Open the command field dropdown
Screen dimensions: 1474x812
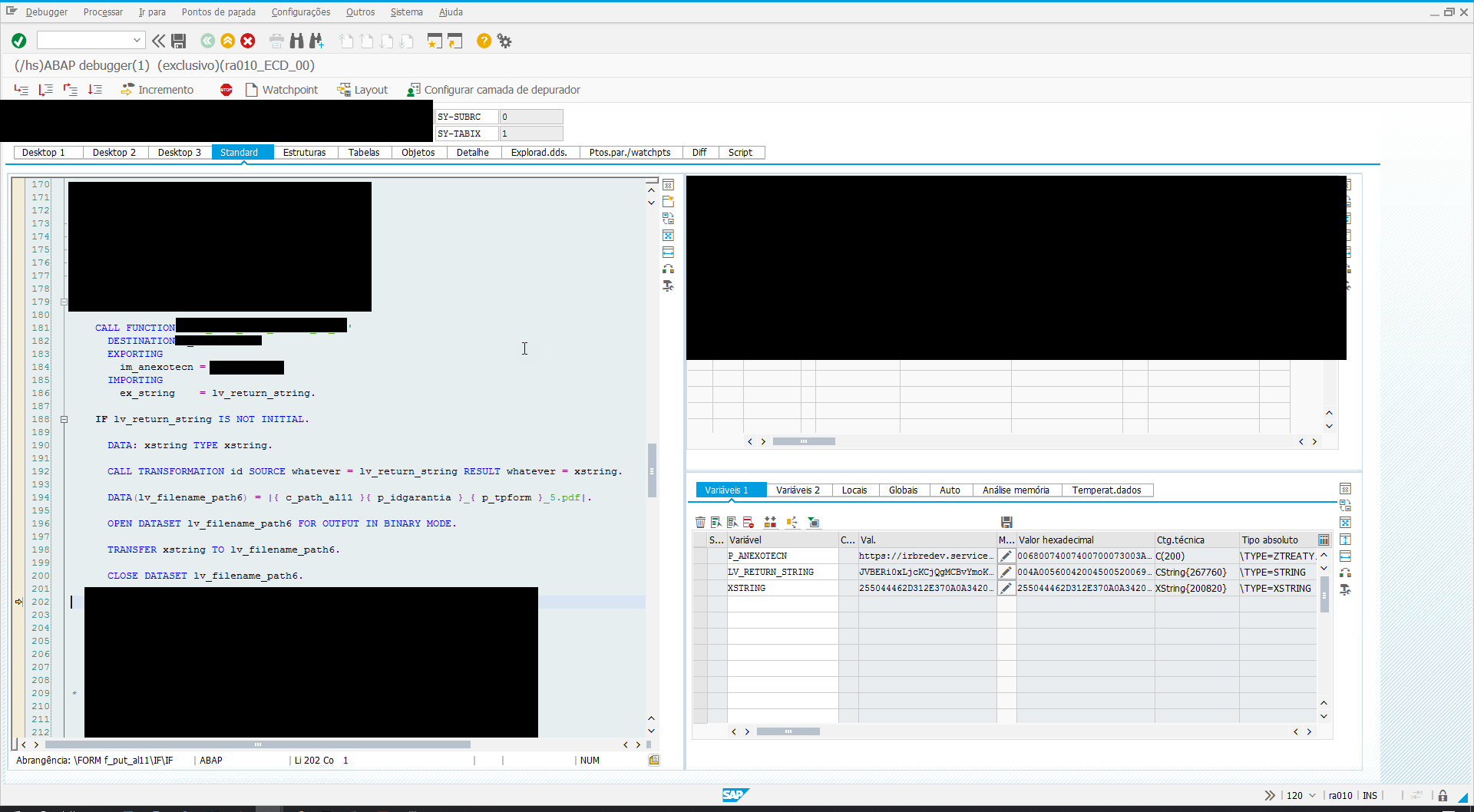pos(137,41)
